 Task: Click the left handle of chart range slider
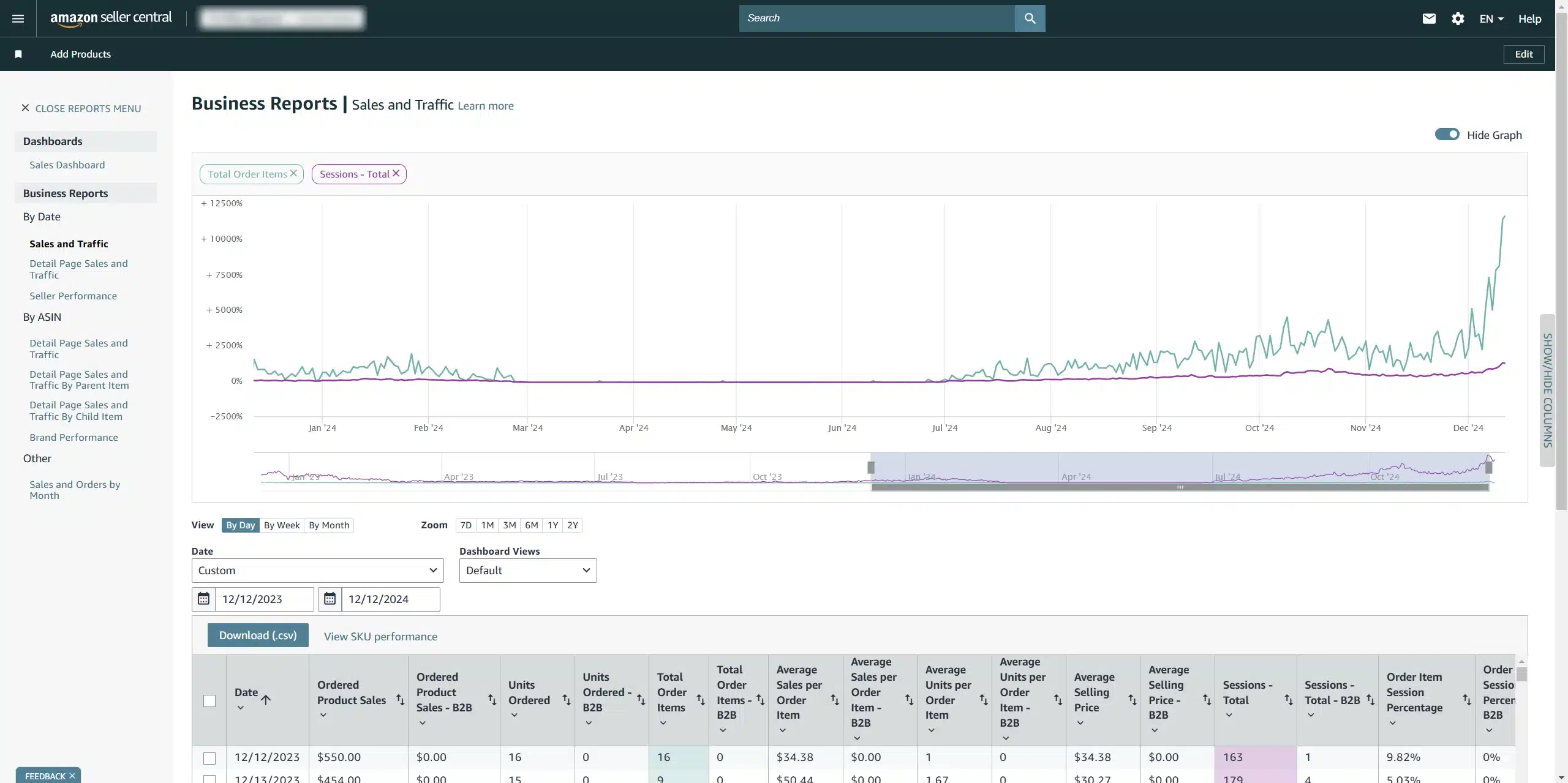pyautogui.click(x=870, y=468)
